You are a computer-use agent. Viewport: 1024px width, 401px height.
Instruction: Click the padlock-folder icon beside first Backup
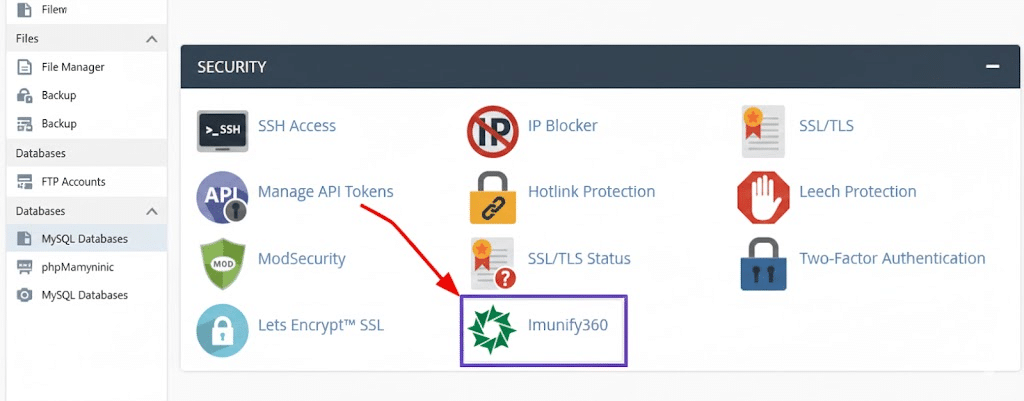click(x=24, y=95)
